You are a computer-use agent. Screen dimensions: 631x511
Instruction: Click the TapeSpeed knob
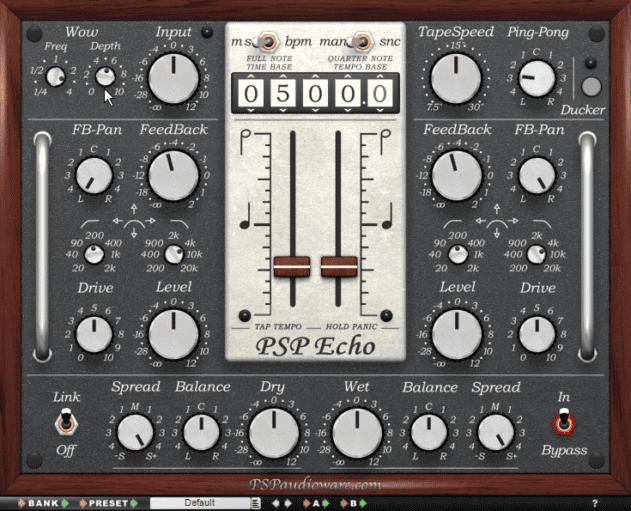[x=456, y=78]
